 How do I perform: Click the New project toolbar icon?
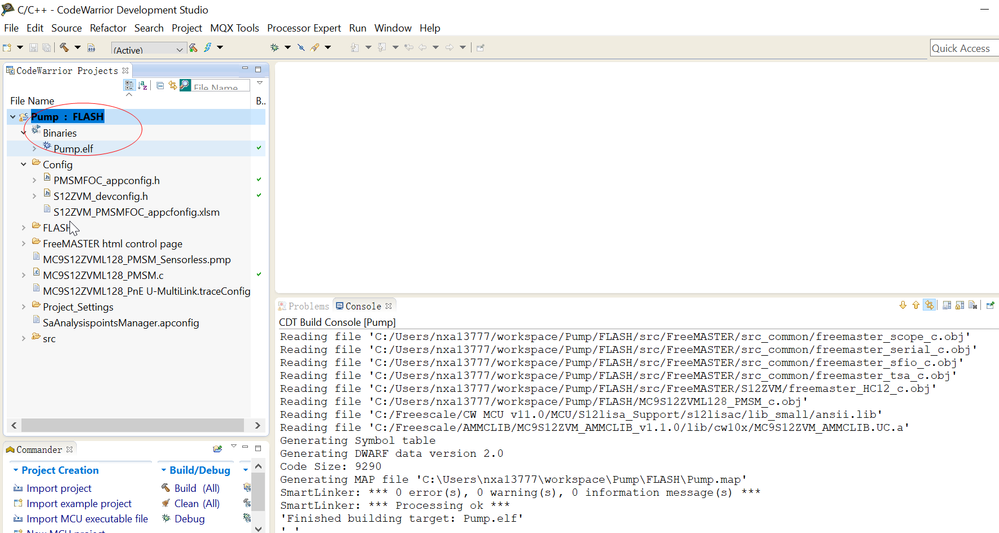tap(8, 48)
